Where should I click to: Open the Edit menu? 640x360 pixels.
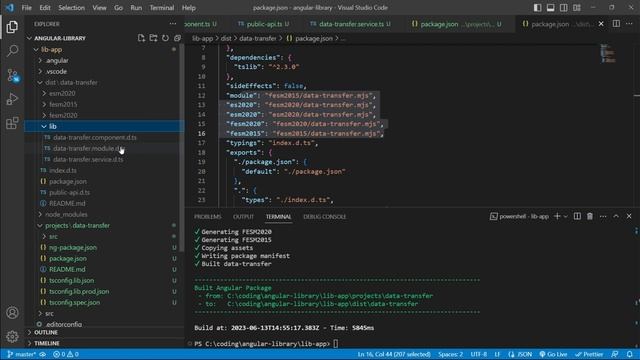pyautogui.click(x=45, y=8)
